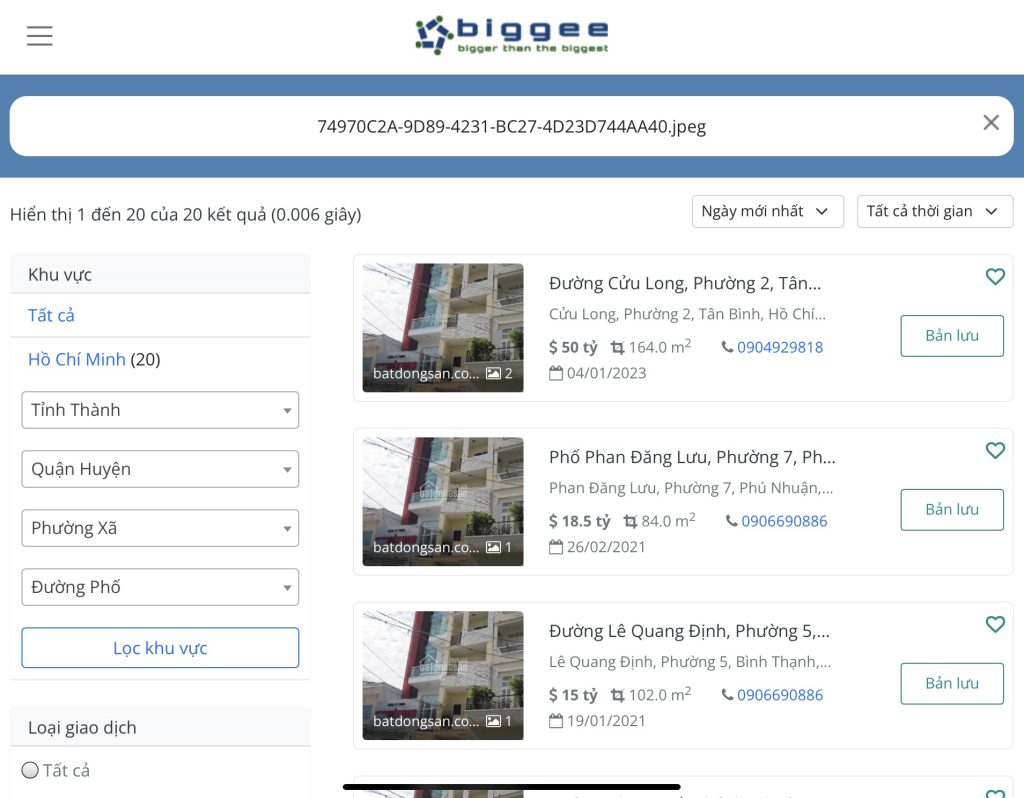Expand the Tỉnh Thành dropdown
The image size is (1024, 798).
(160, 410)
